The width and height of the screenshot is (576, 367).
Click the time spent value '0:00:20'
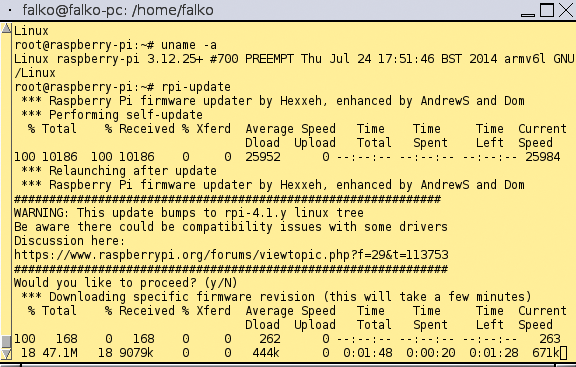coord(431,353)
